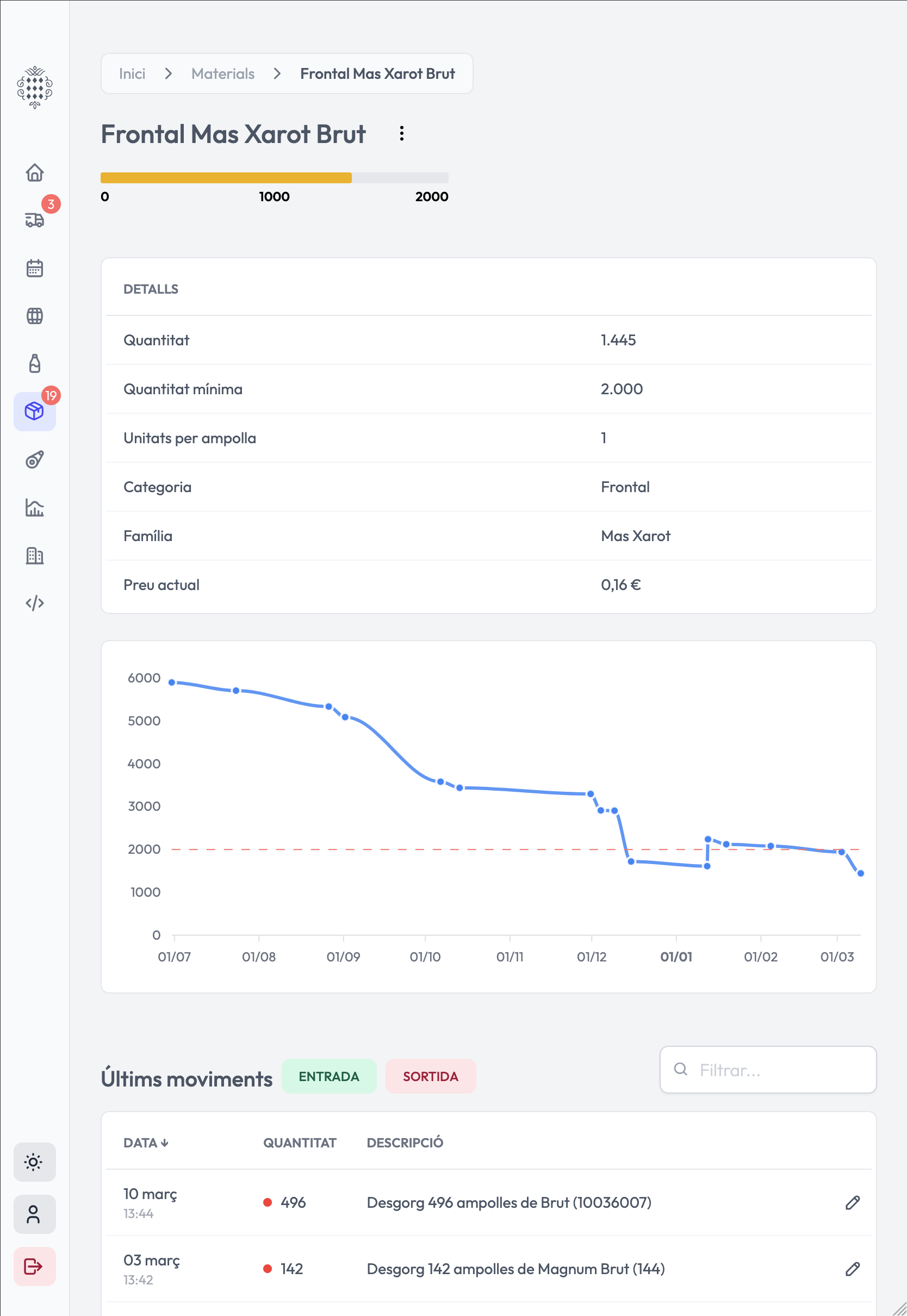
Task: Toggle the SORTIDA movement filter
Action: tap(430, 1076)
